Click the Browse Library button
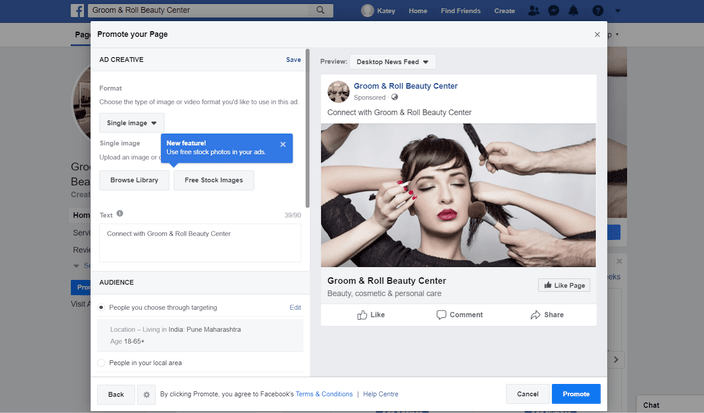 (x=134, y=180)
